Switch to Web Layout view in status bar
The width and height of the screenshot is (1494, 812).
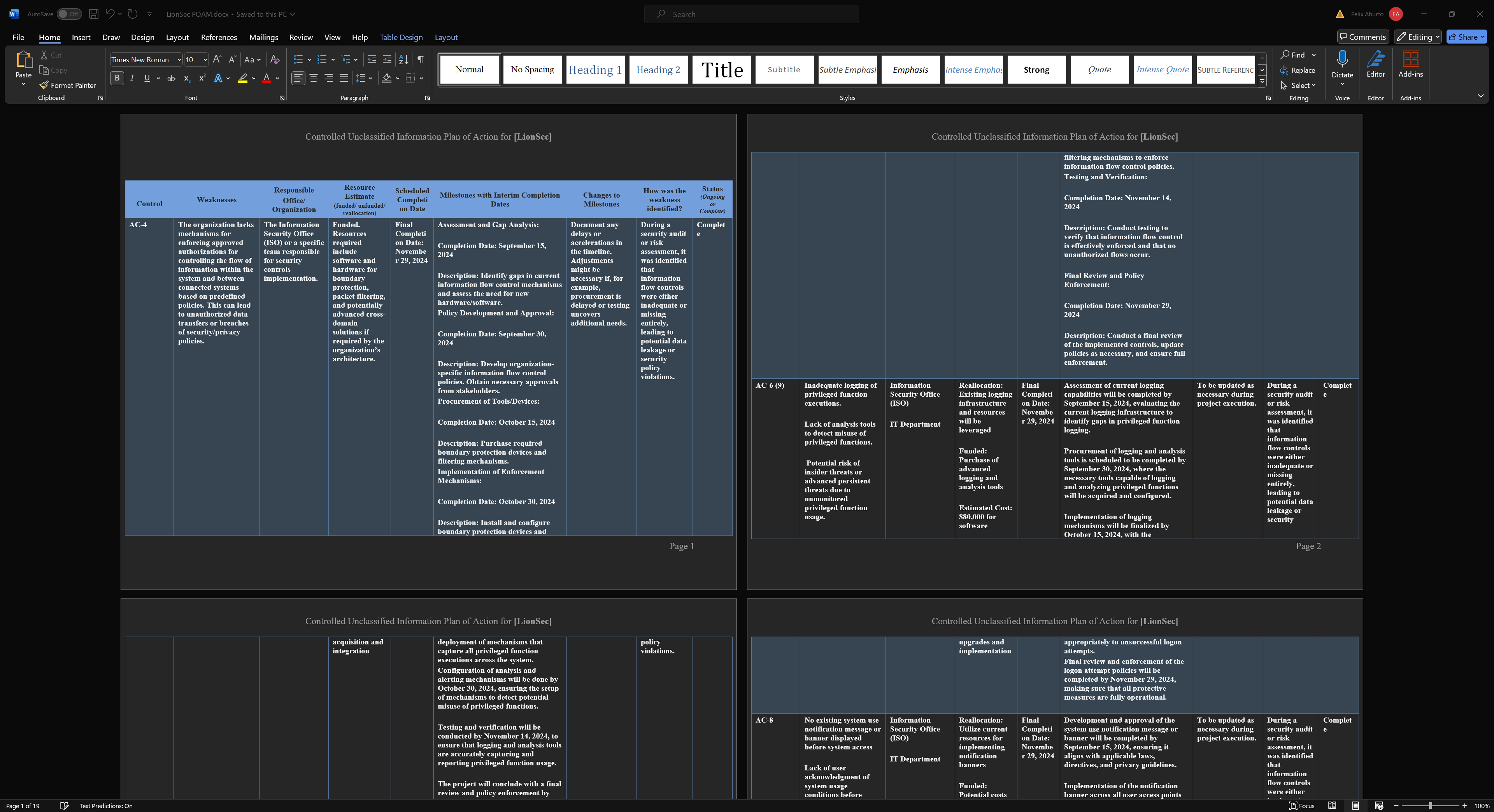click(1378, 806)
